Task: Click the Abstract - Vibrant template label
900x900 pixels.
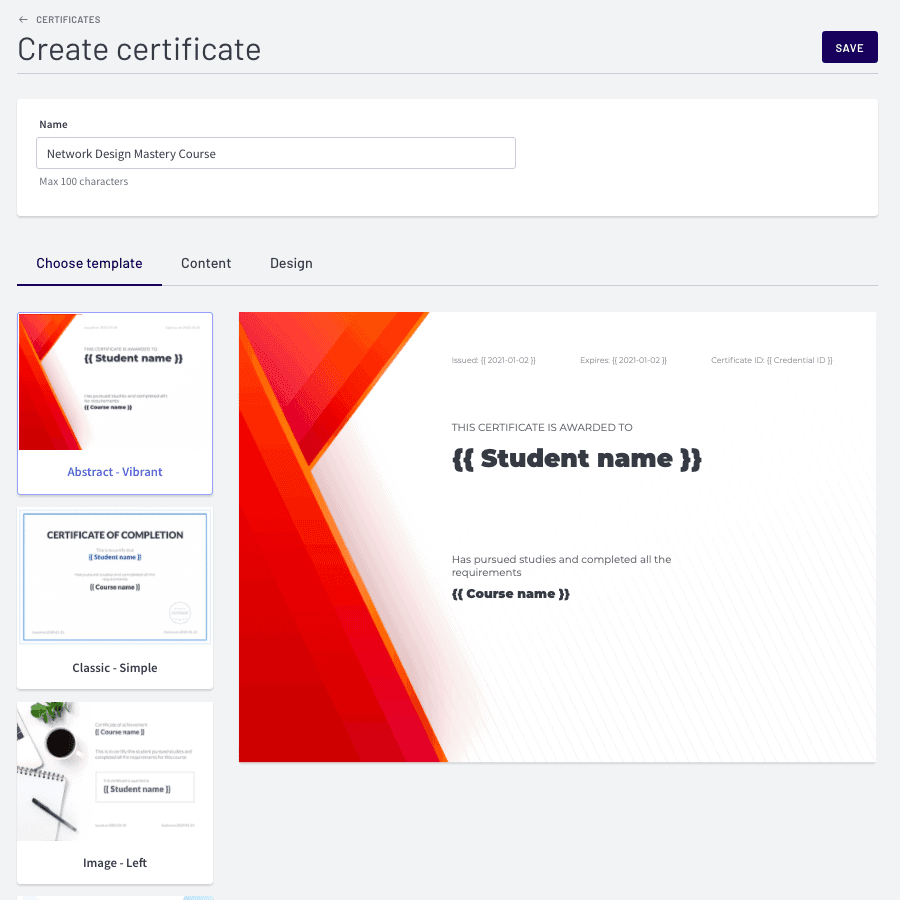Action: [115, 472]
